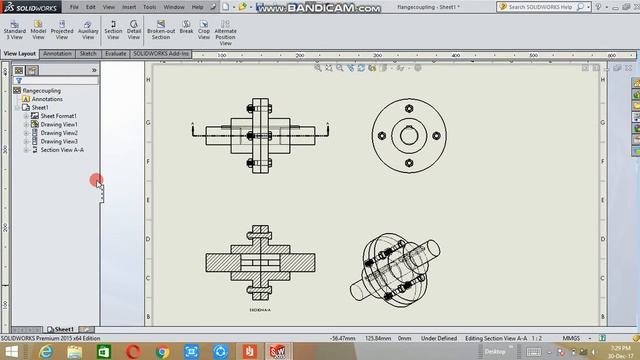Choose Alternate Position View tool
The width and height of the screenshot is (640, 360).
click(225, 33)
